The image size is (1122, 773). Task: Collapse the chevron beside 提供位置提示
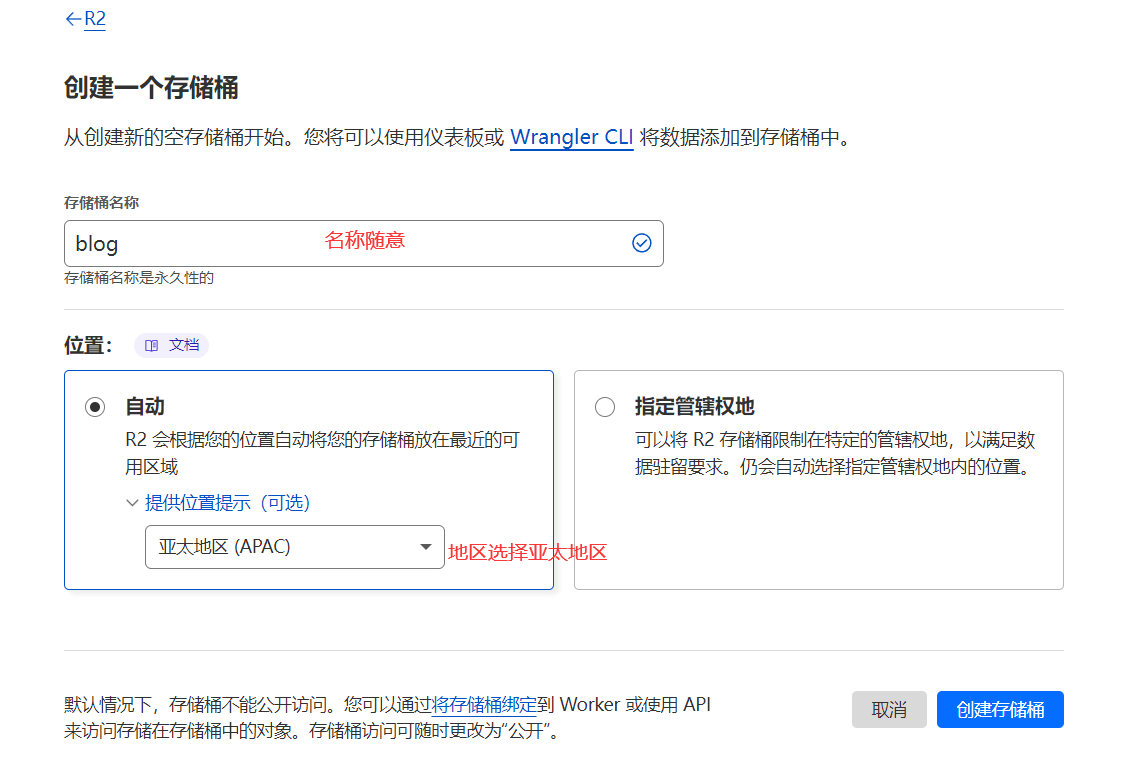coord(132,503)
